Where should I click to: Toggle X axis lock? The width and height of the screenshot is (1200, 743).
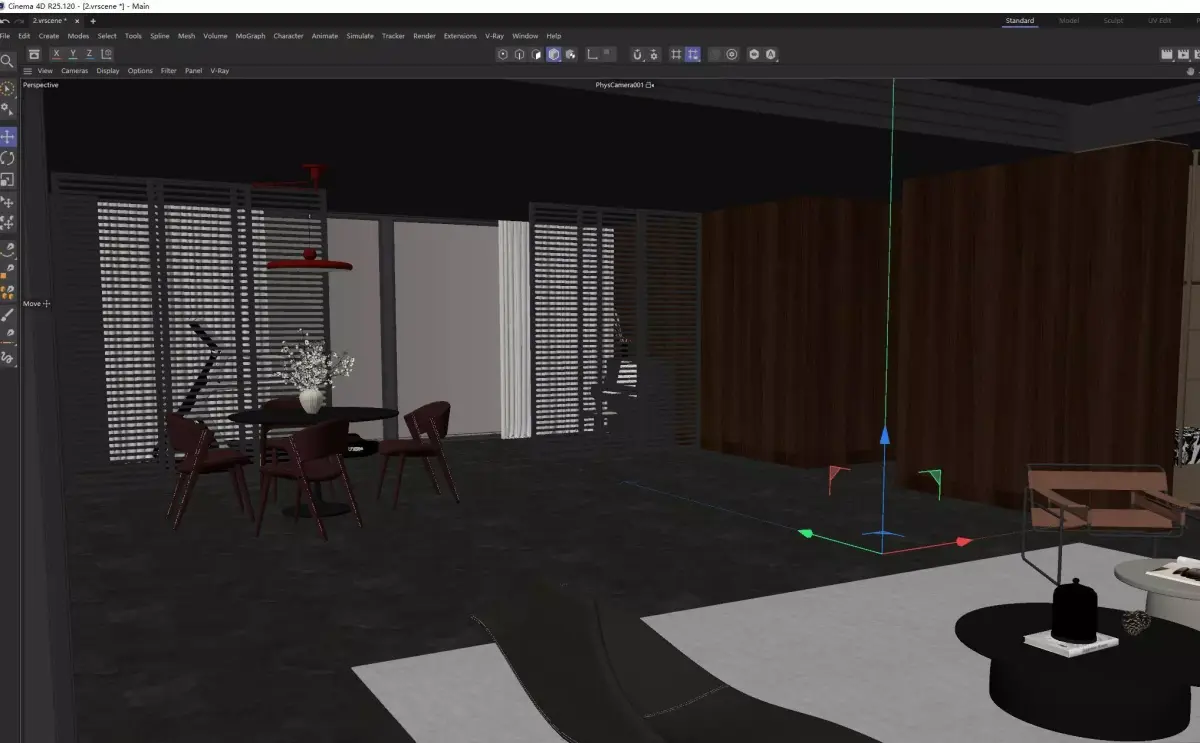pyautogui.click(x=56, y=54)
